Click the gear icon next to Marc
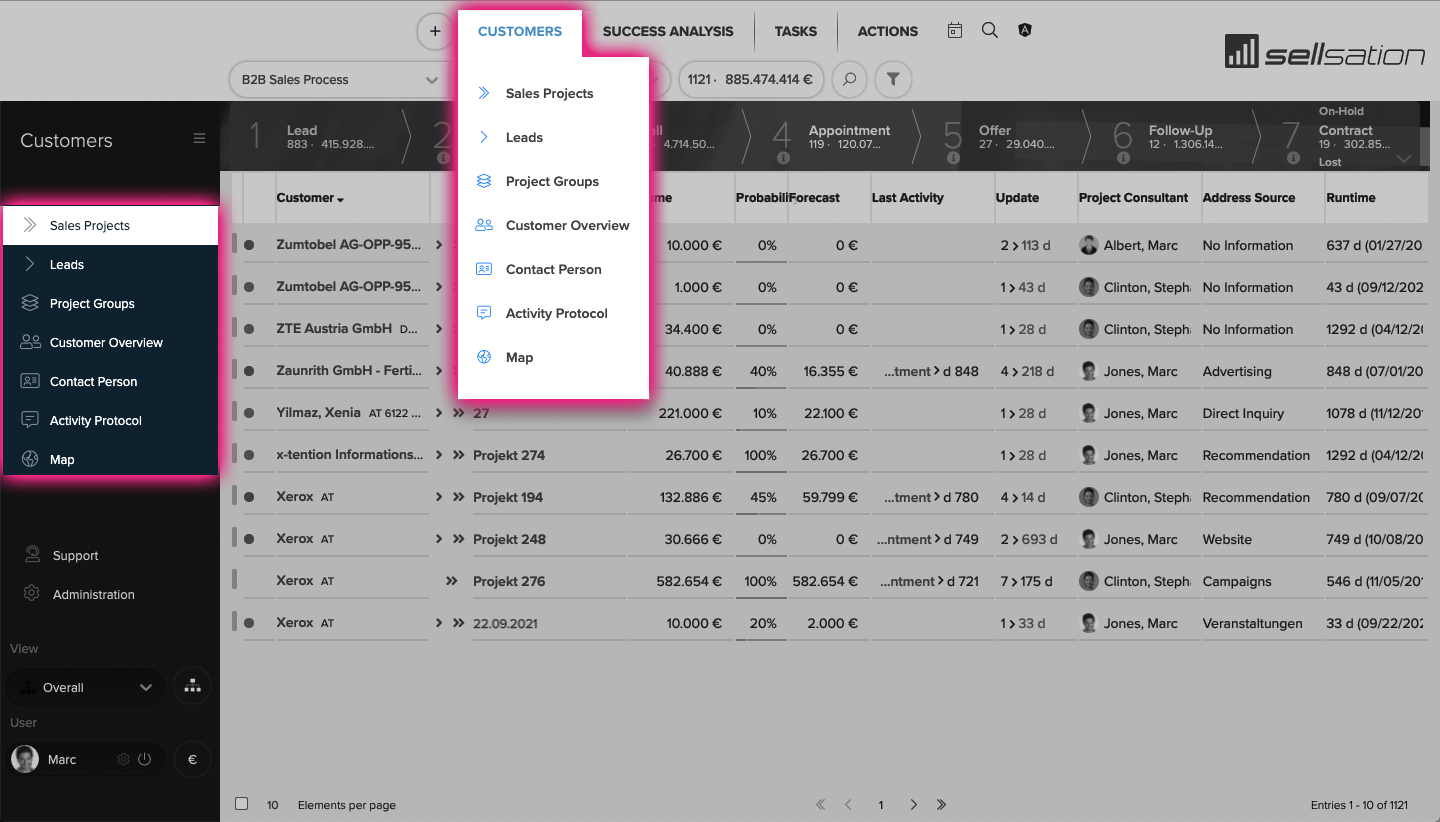Viewport: 1440px width, 822px height. 124,759
